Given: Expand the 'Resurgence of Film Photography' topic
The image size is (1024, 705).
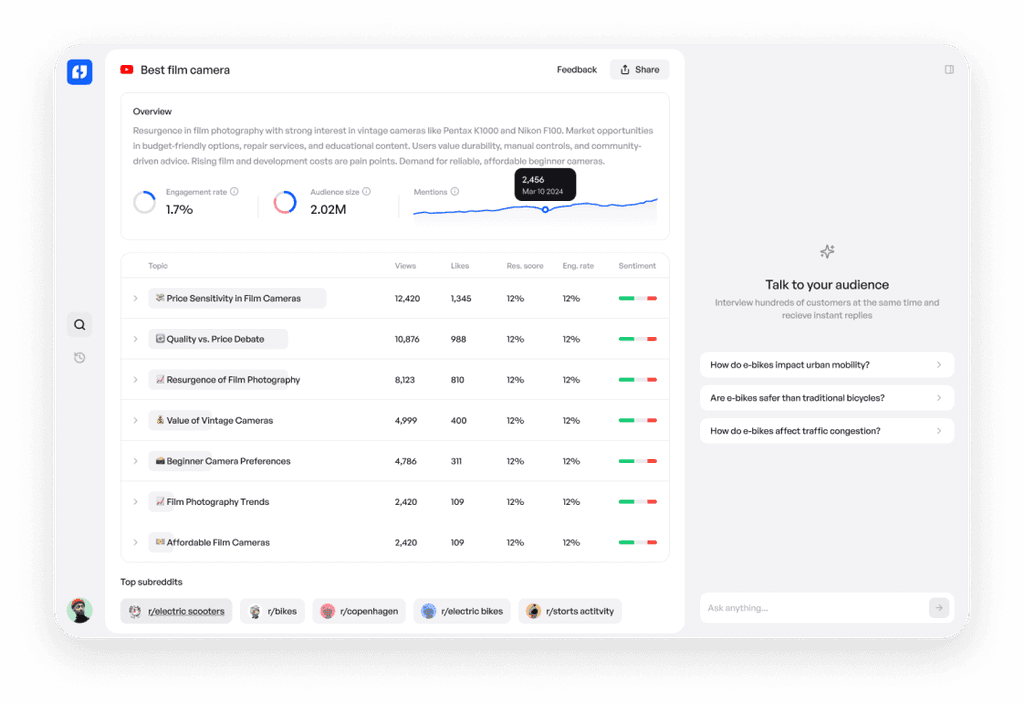Looking at the screenshot, I should (136, 379).
